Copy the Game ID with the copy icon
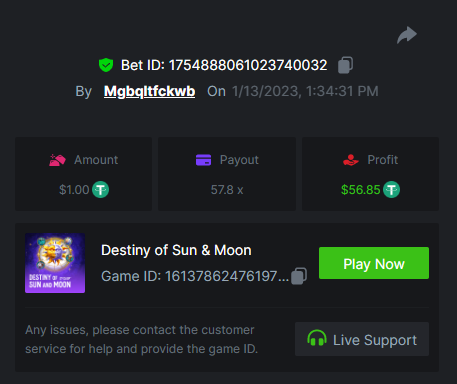This screenshot has width=457, height=384. pos(299,276)
